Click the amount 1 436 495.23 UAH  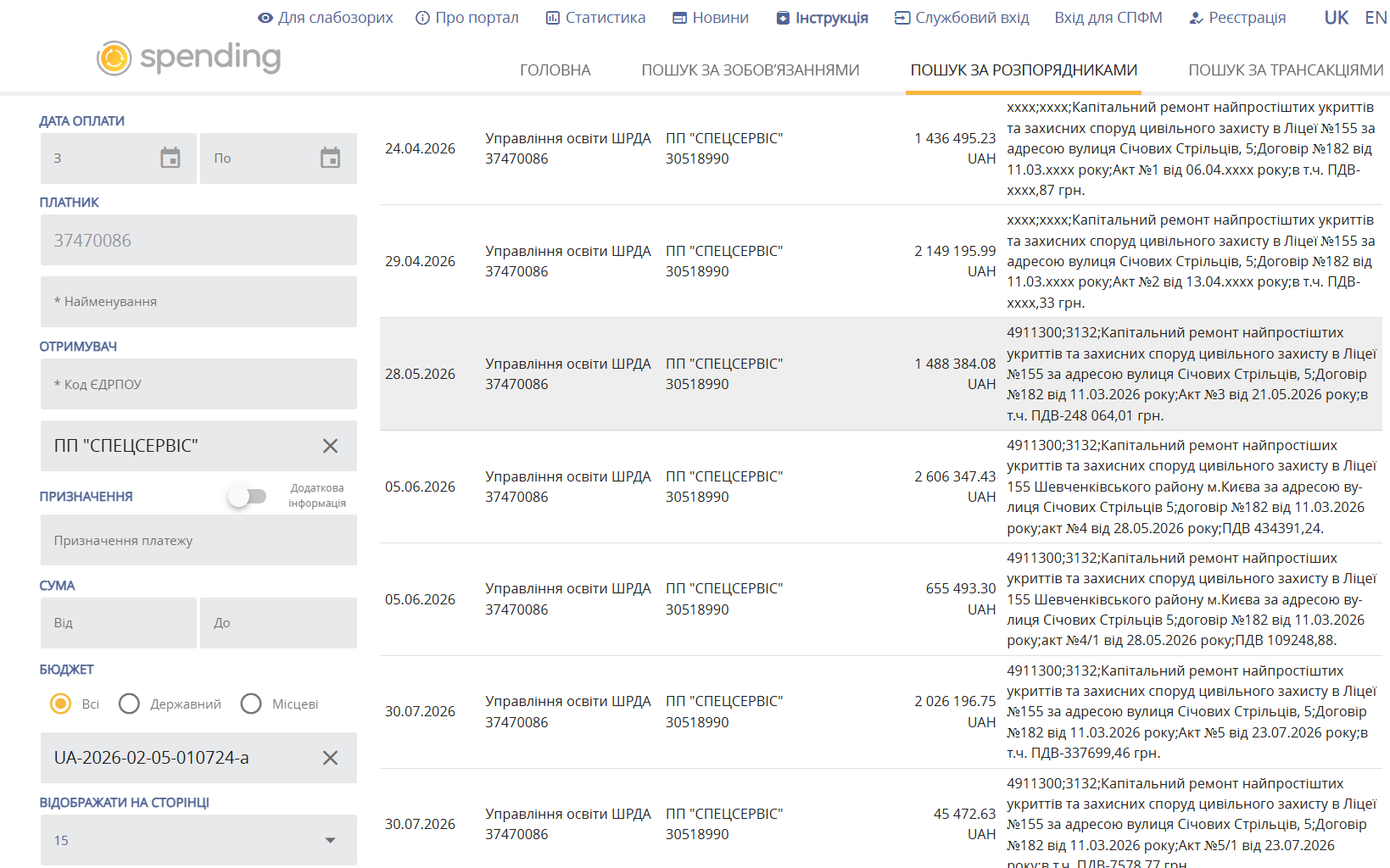click(955, 148)
